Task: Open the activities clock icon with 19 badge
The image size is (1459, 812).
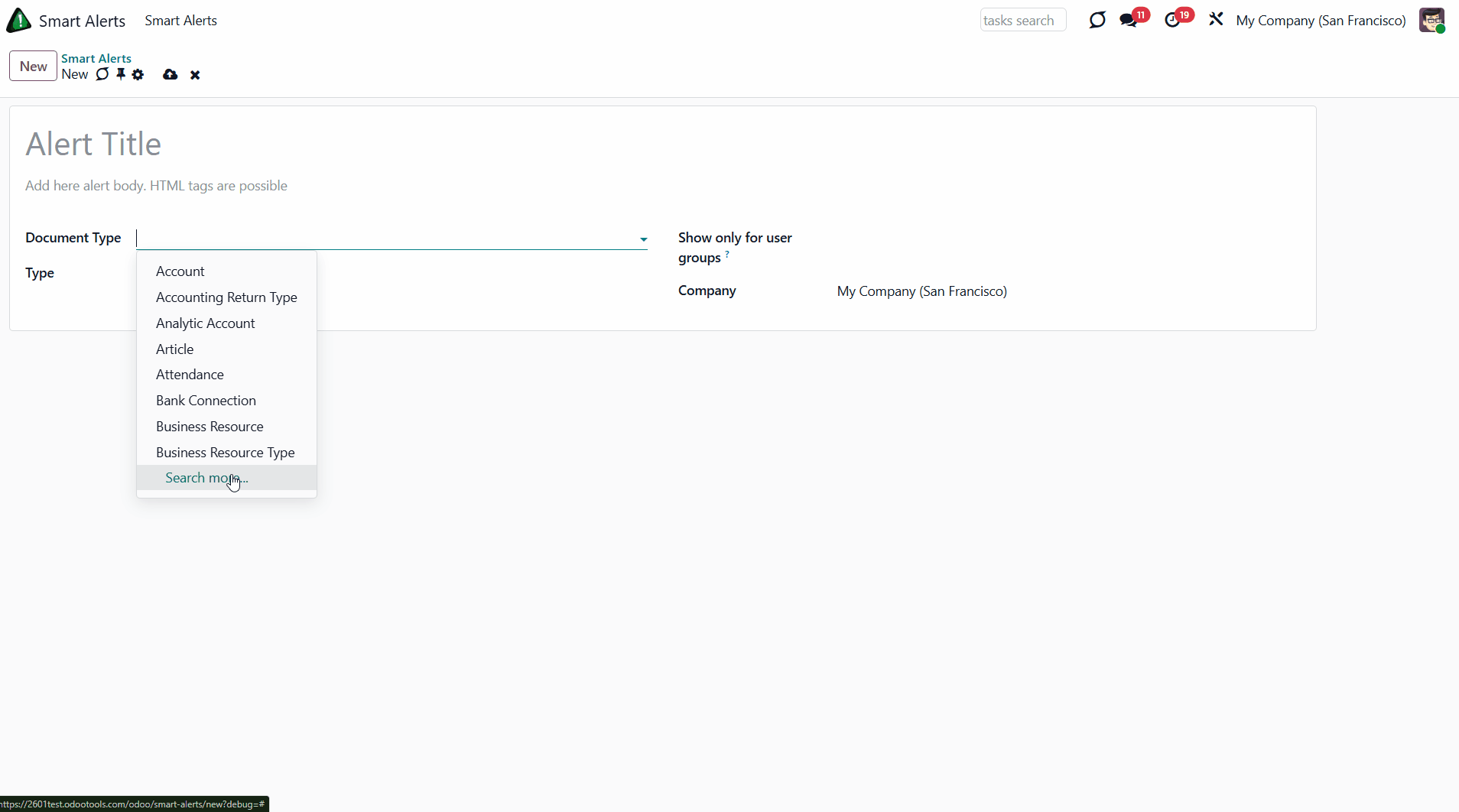Action: (x=1172, y=21)
